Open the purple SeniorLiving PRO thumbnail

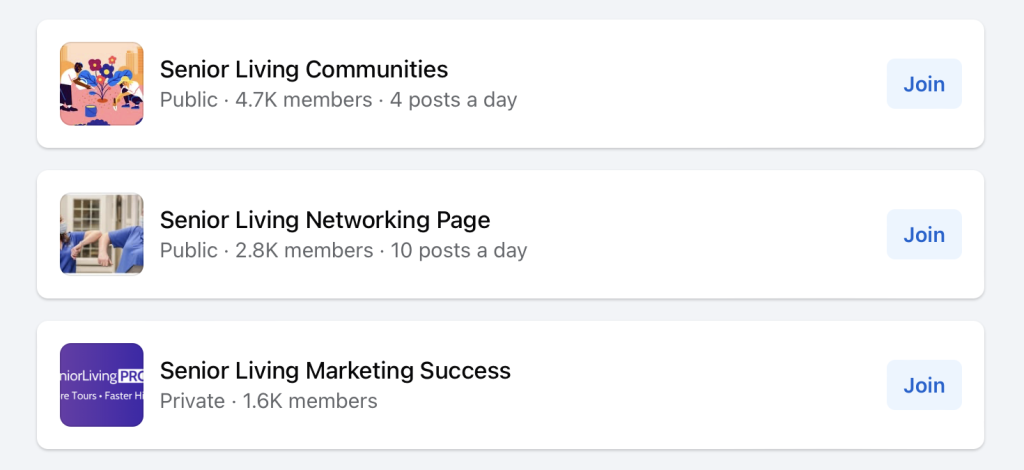click(x=101, y=385)
